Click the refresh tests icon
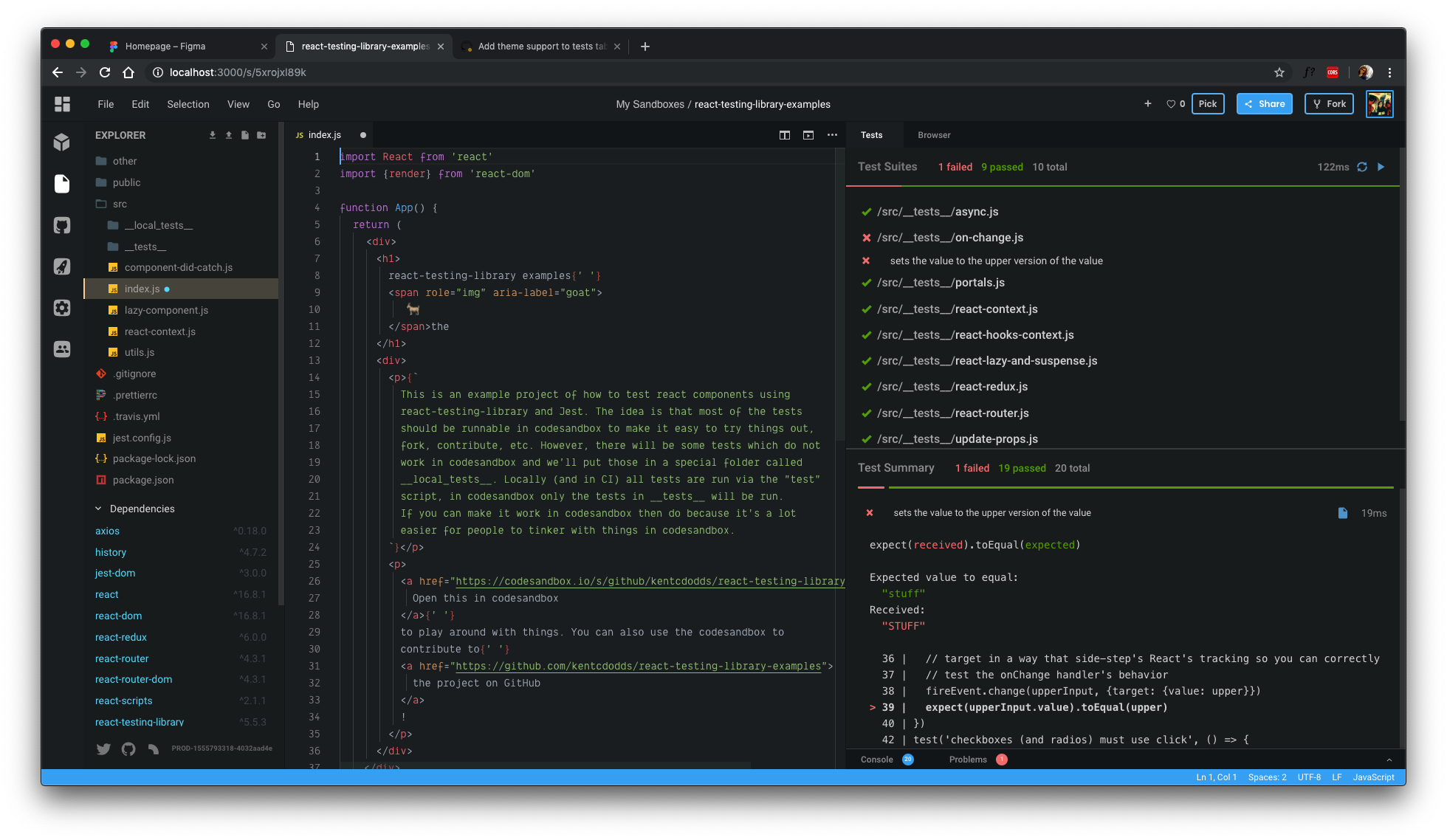The image size is (1447, 840). click(1362, 167)
